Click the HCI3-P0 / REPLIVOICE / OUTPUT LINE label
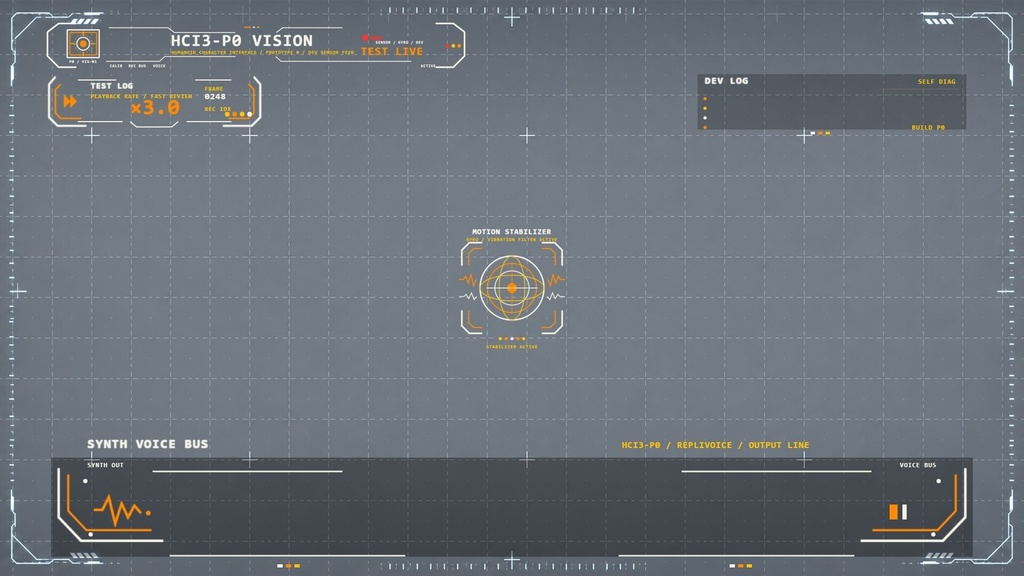This screenshot has height=576, width=1024. 715,445
